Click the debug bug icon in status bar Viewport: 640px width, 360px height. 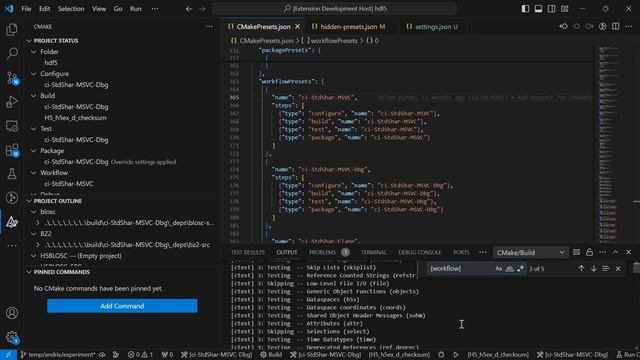tap(441, 355)
